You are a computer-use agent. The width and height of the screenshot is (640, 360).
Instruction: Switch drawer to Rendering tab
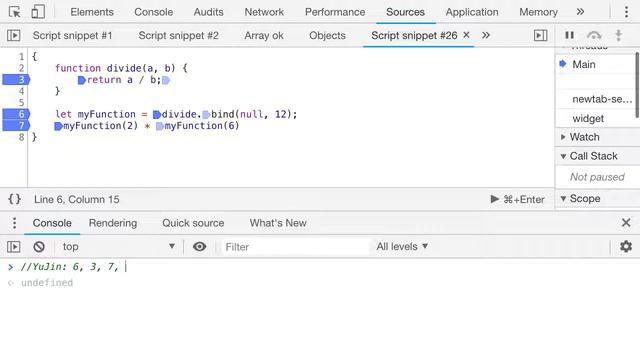(113, 223)
